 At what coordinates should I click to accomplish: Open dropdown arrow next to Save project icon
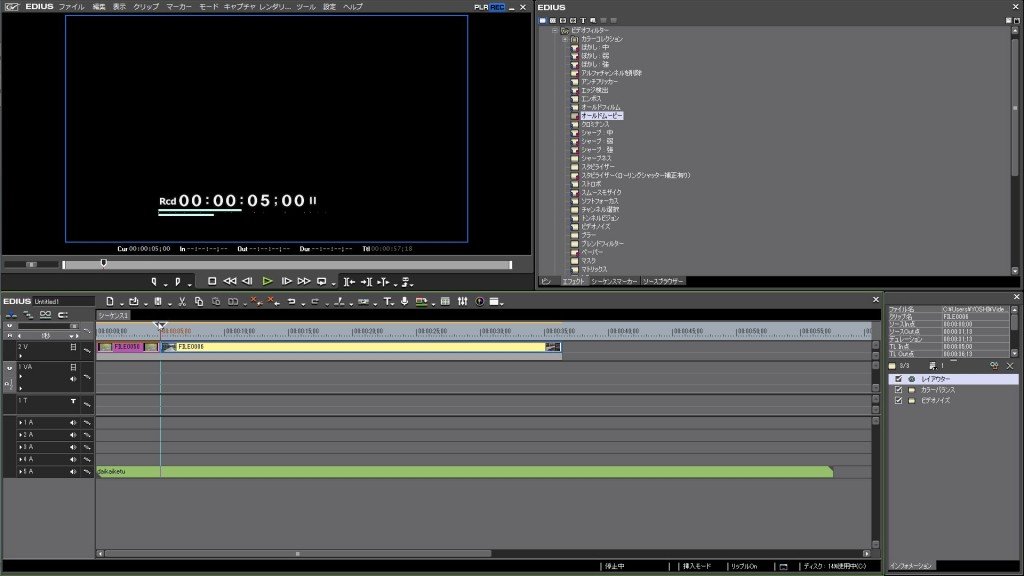pos(169,303)
